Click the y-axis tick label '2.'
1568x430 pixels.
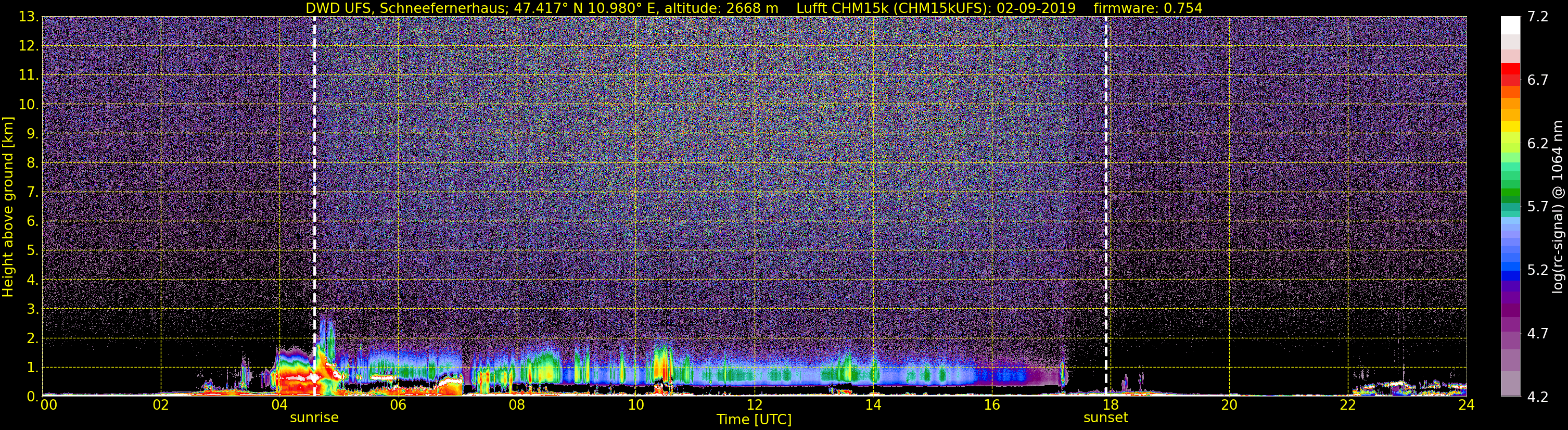32,338
